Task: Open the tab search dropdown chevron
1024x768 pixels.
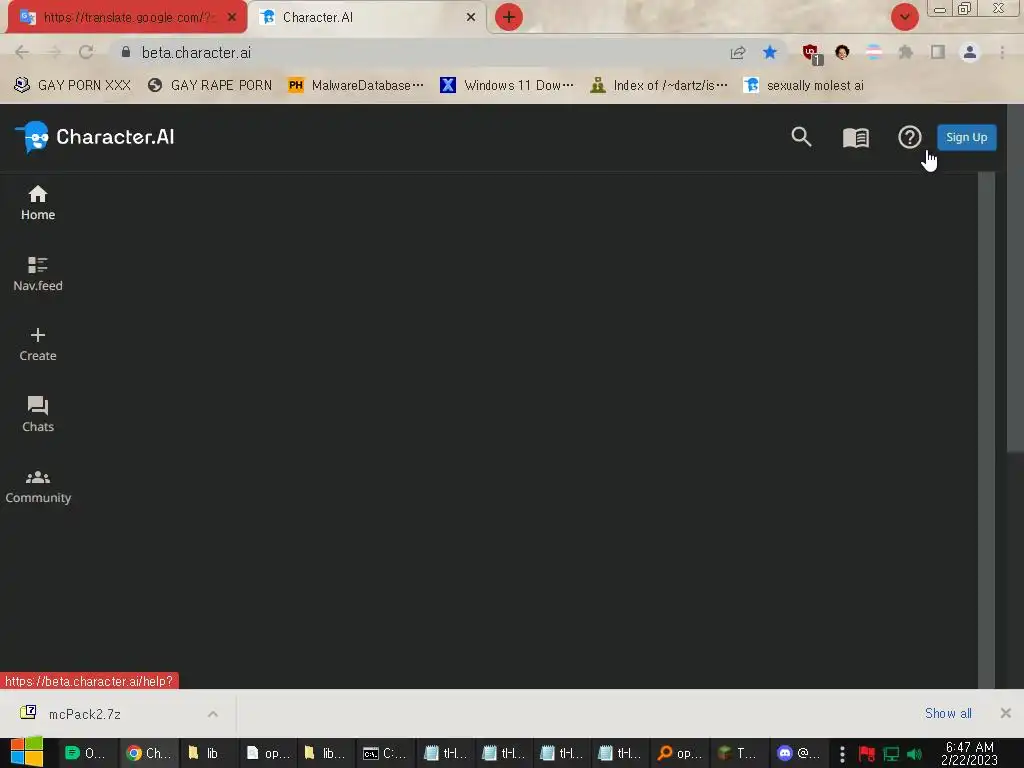Action: pos(904,17)
